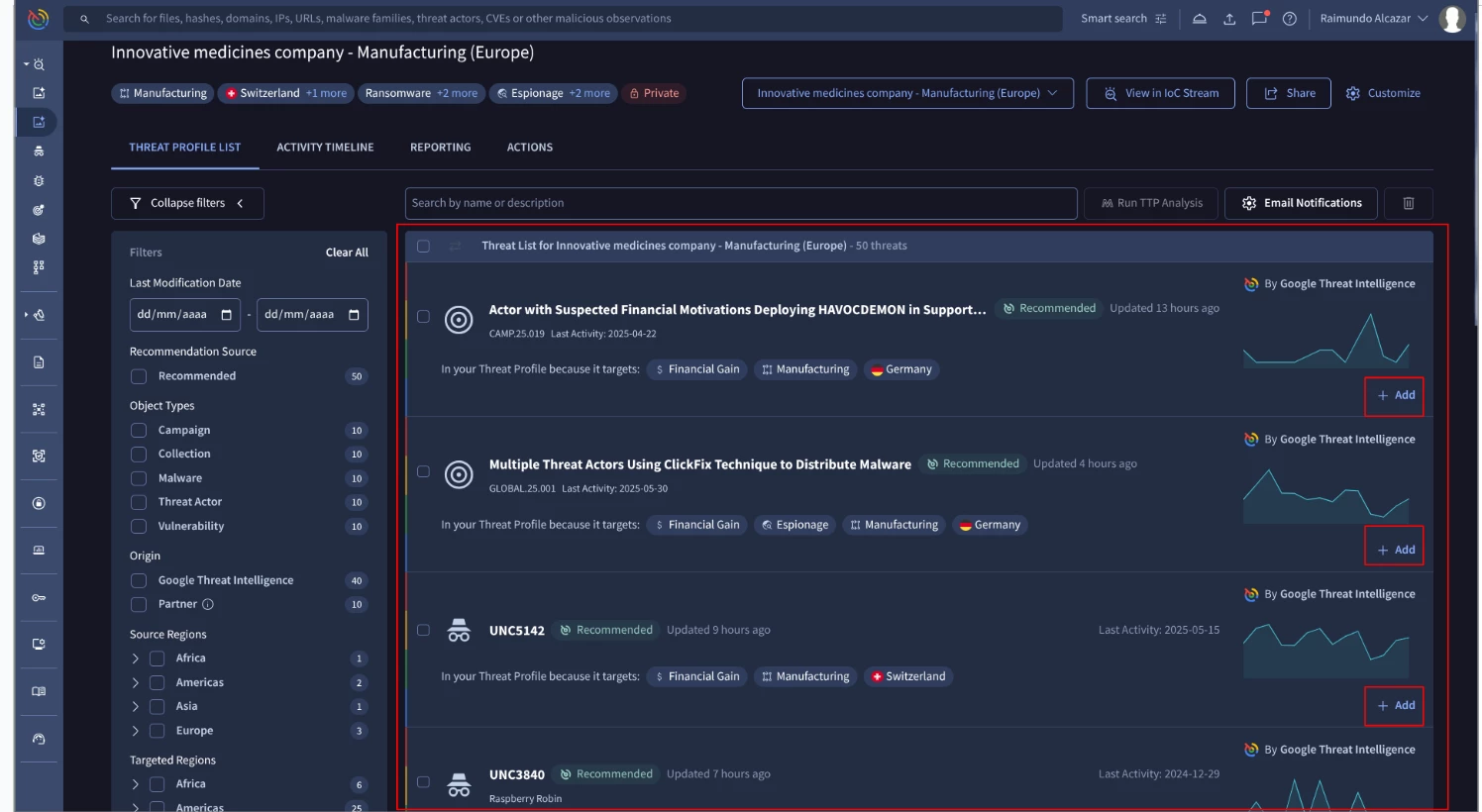Screen dimensions: 1482x812
Task: Check the Recommended filter checkbox
Action: pyautogui.click(x=139, y=376)
